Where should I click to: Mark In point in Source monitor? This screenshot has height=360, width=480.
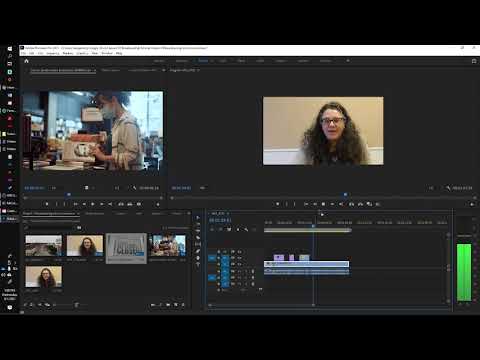(x=56, y=204)
